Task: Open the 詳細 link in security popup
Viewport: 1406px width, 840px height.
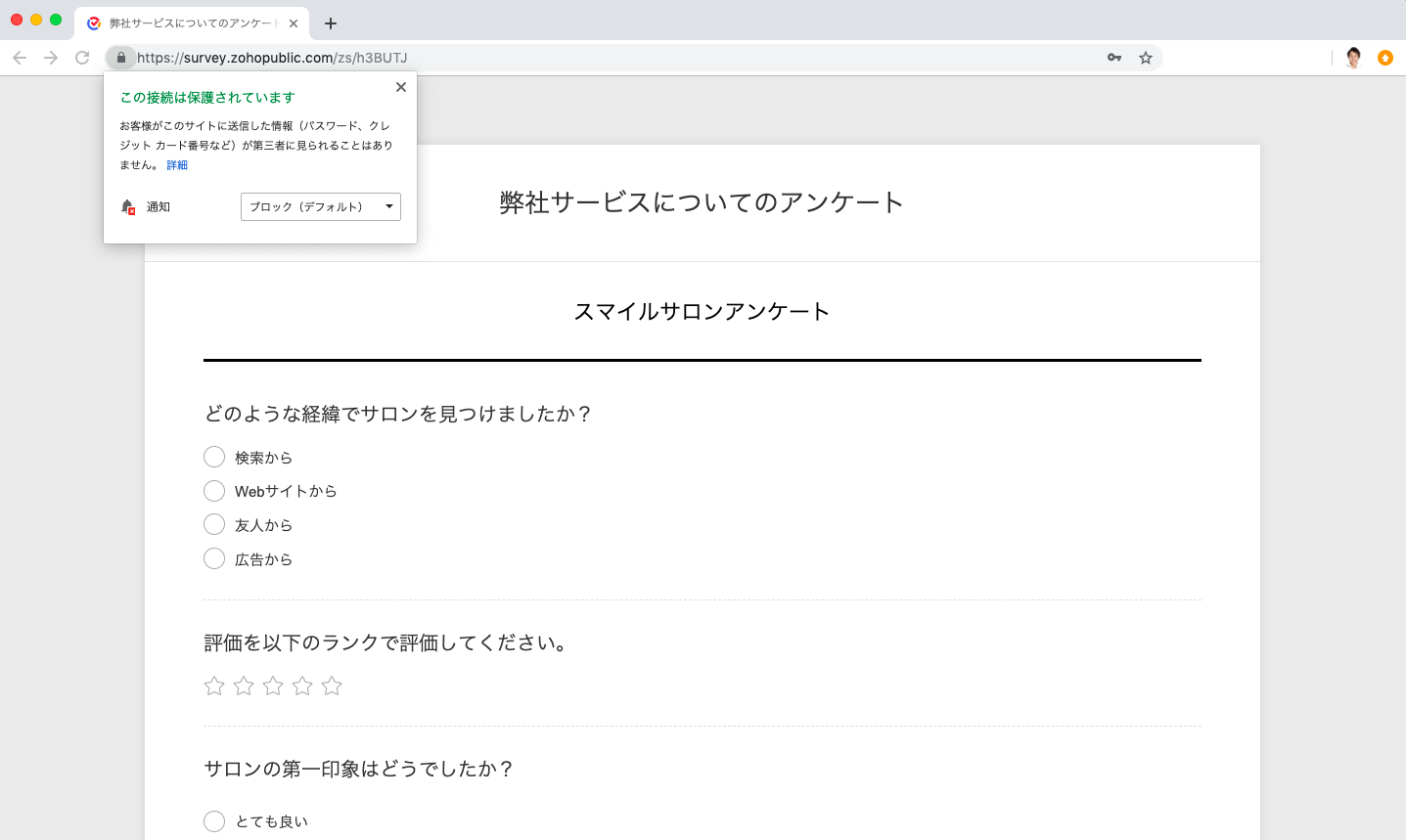Action: pyautogui.click(x=177, y=165)
